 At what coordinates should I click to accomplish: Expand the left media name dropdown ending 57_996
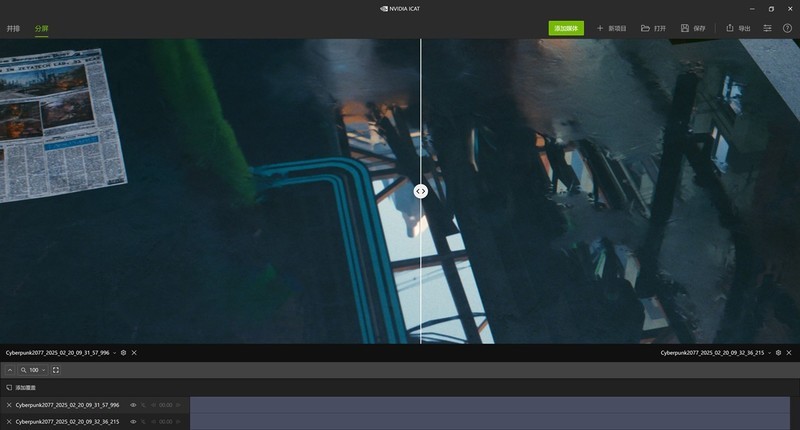(x=114, y=353)
